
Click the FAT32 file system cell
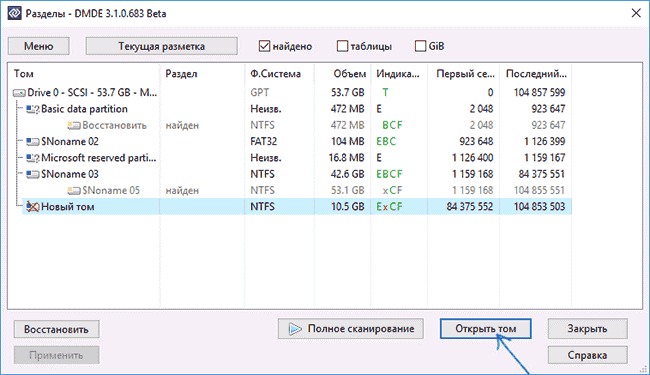pyautogui.click(x=263, y=141)
